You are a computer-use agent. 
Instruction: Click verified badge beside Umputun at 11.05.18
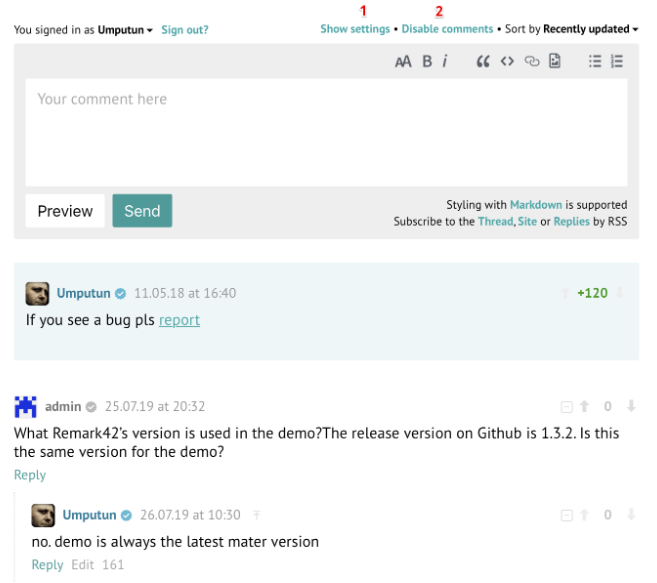click(121, 293)
